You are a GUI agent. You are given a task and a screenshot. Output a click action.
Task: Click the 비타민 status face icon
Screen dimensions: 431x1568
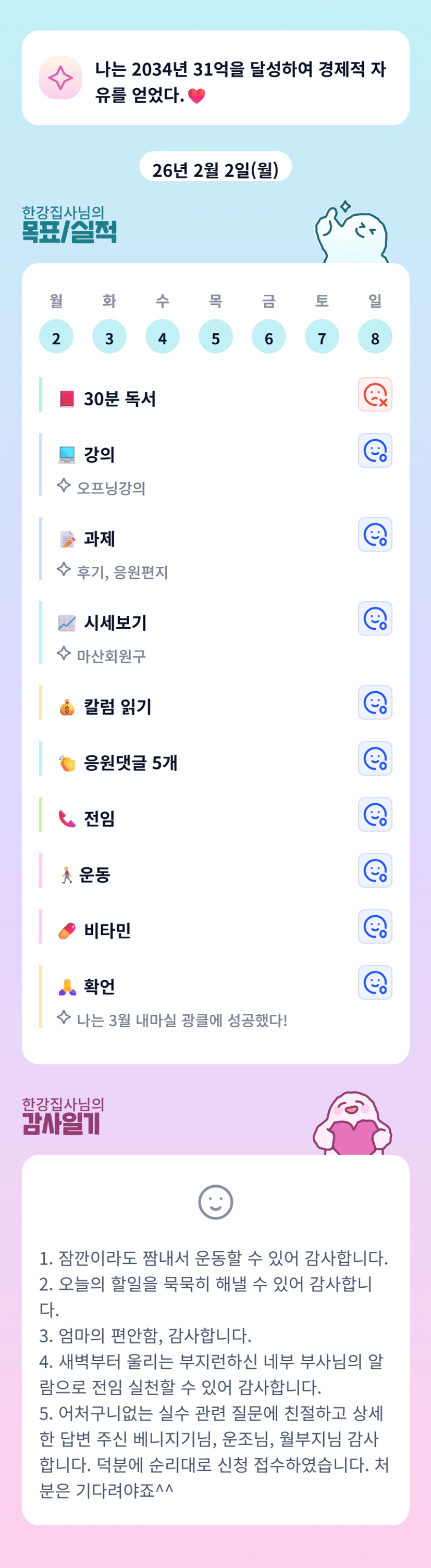[x=374, y=926]
